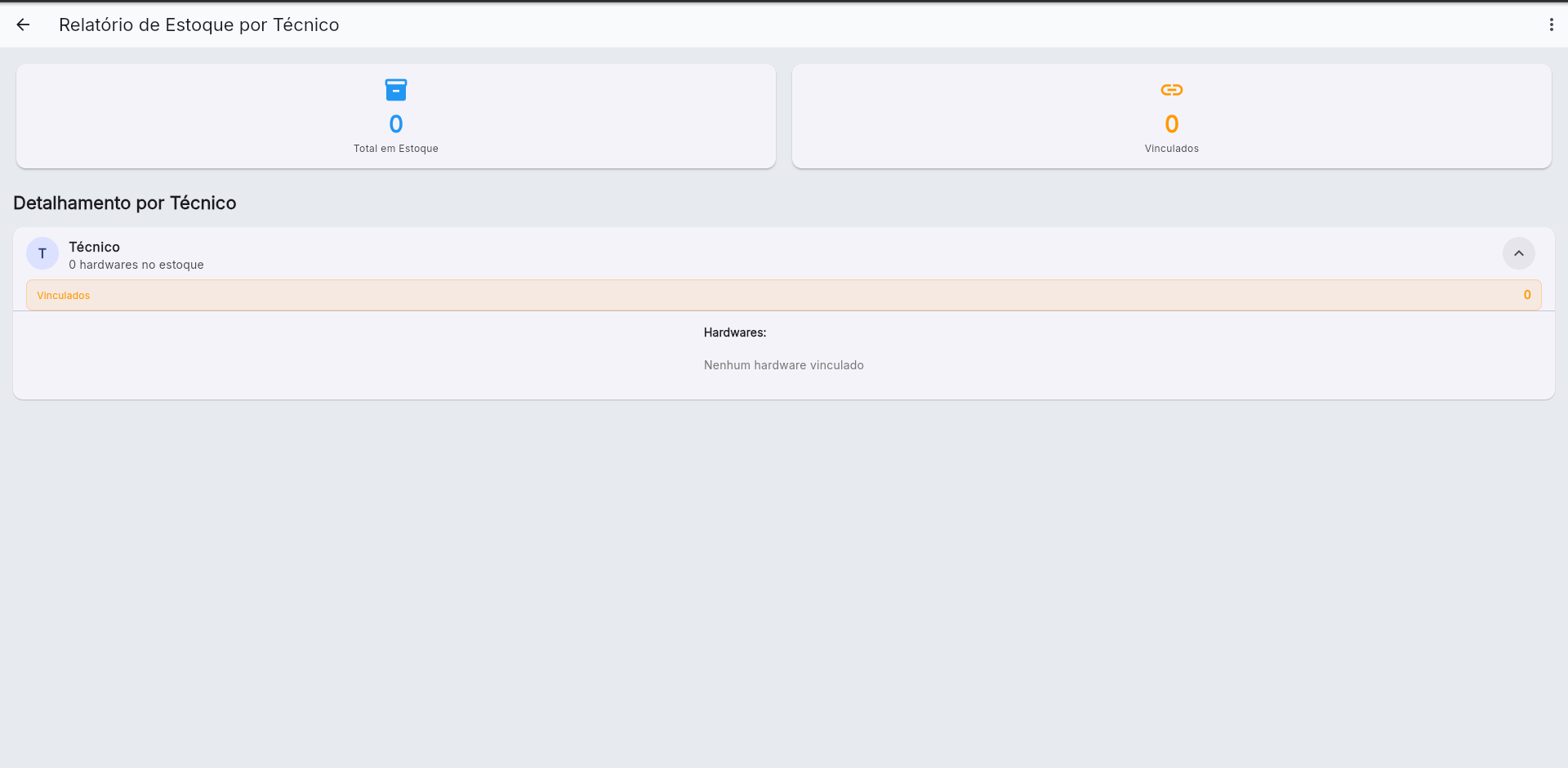Click the blue zero stock count

(396, 124)
